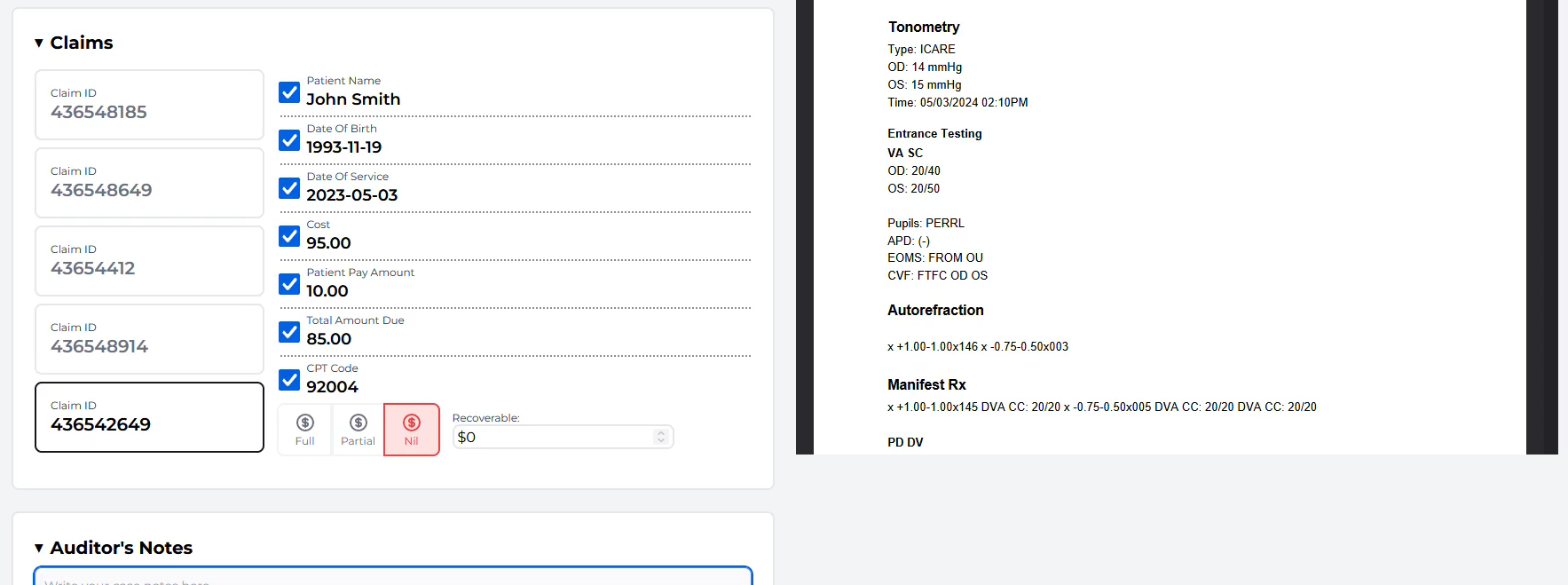Choose the Partial recovery dollar icon
Viewport: 1568px width, 585px height.
tap(359, 423)
